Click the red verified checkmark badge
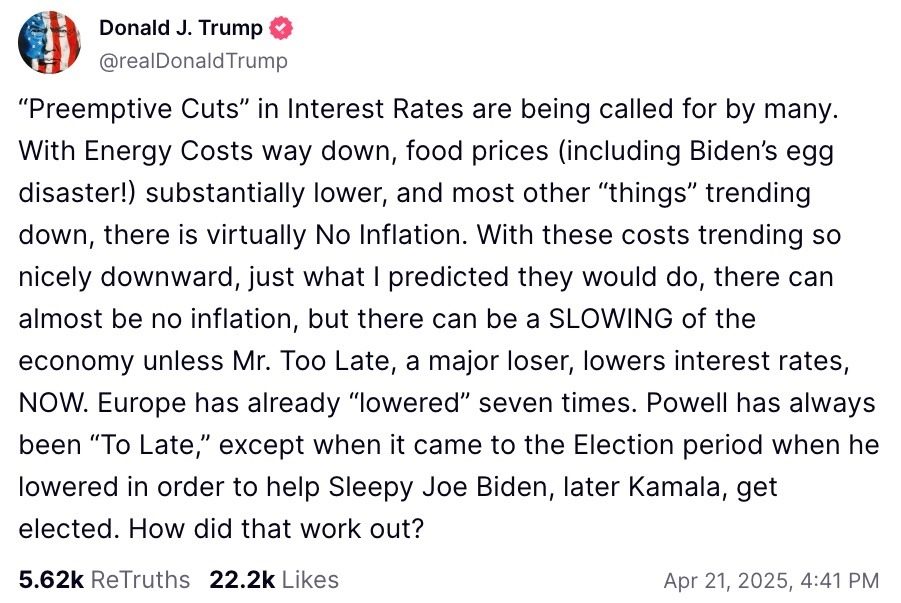This screenshot has width=901, height=603. tap(281, 28)
